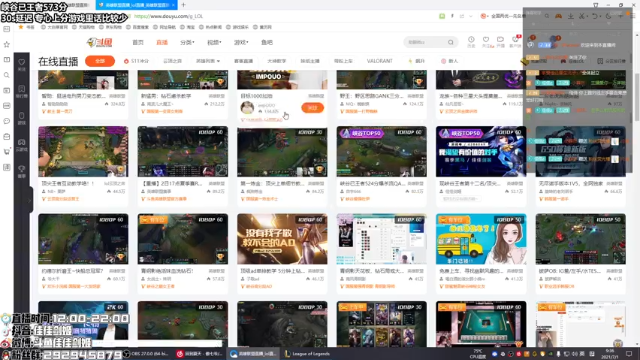This screenshot has height=360, width=640.
Task: Click the streamer avatar in hovered card
Action: [247, 108]
